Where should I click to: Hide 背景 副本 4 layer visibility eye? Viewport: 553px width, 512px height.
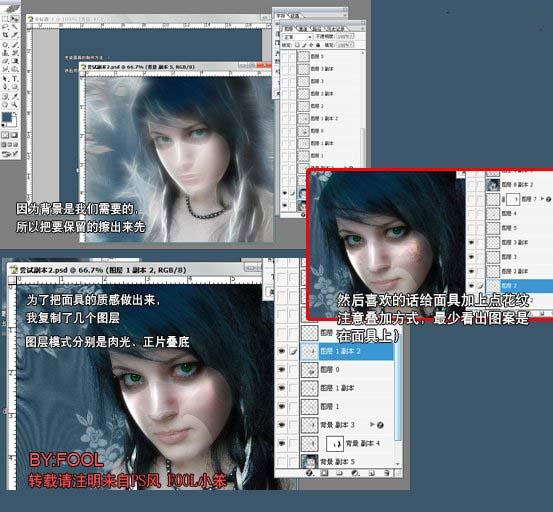pos(281,443)
